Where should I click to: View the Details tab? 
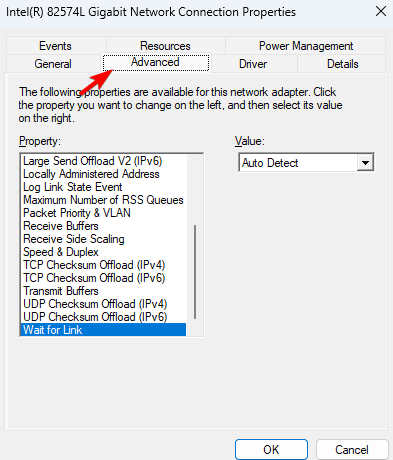pyautogui.click(x=343, y=64)
